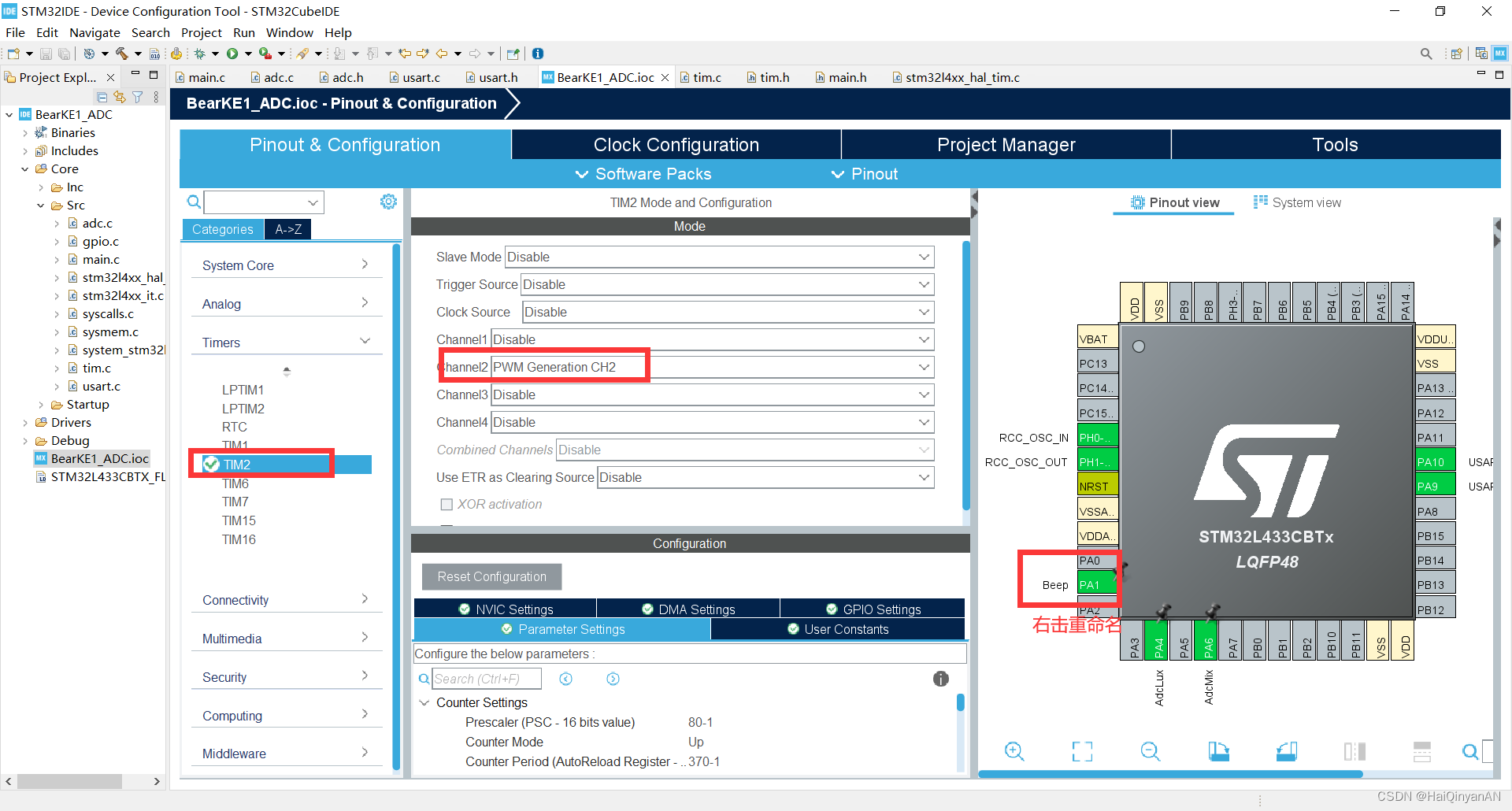The width and height of the screenshot is (1512, 811).
Task: Open the Channel2 PWM Generation dropdown
Action: (x=713, y=367)
